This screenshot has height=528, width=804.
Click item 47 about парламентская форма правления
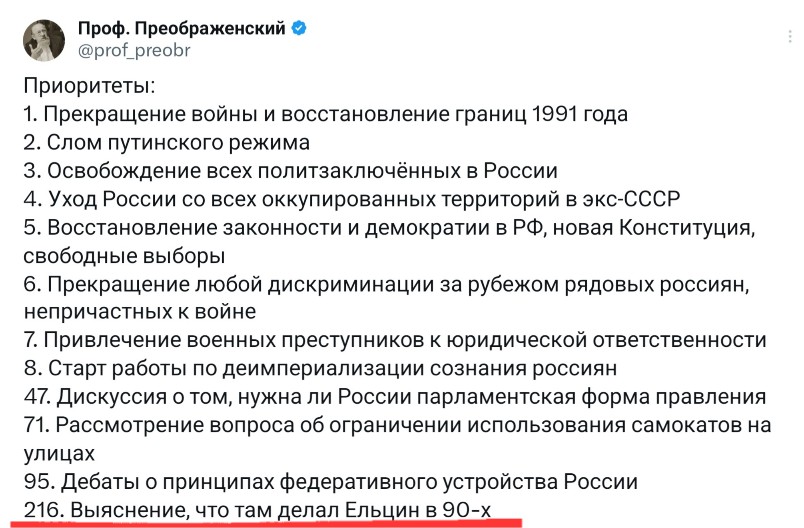[x=395, y=397]
